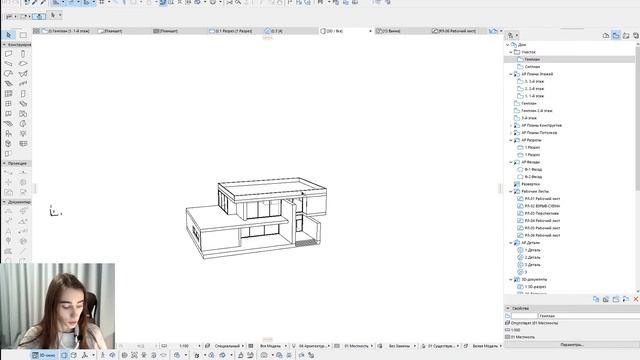Expand the АР Планы Потолков folder
This screenshot has width=640, height=360.
[511, 133]
